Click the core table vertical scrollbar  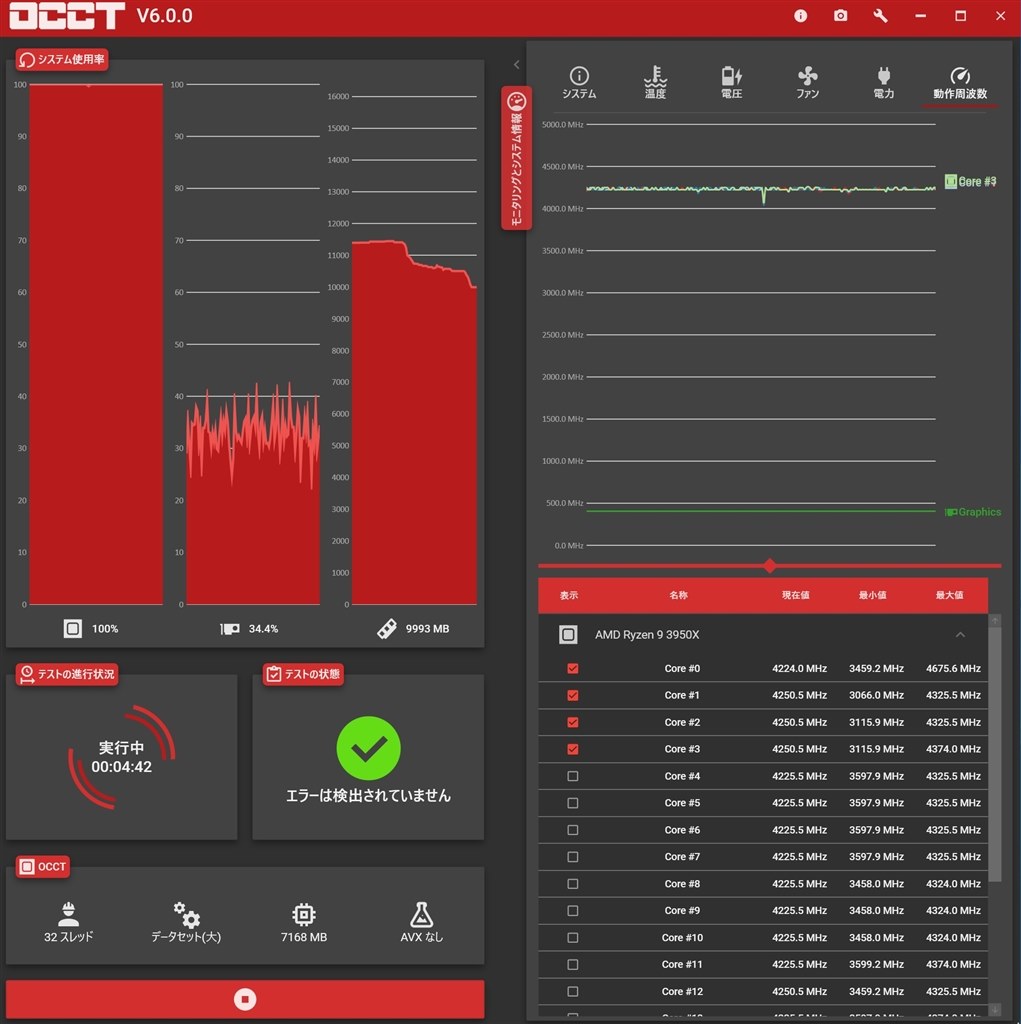994,755
